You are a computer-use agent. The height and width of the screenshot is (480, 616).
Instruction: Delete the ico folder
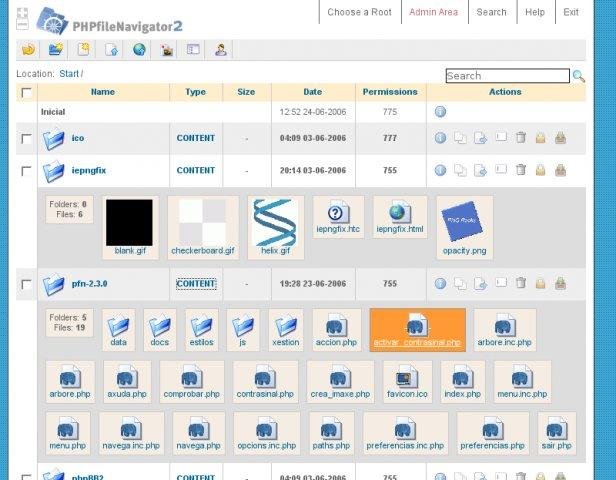521,137
